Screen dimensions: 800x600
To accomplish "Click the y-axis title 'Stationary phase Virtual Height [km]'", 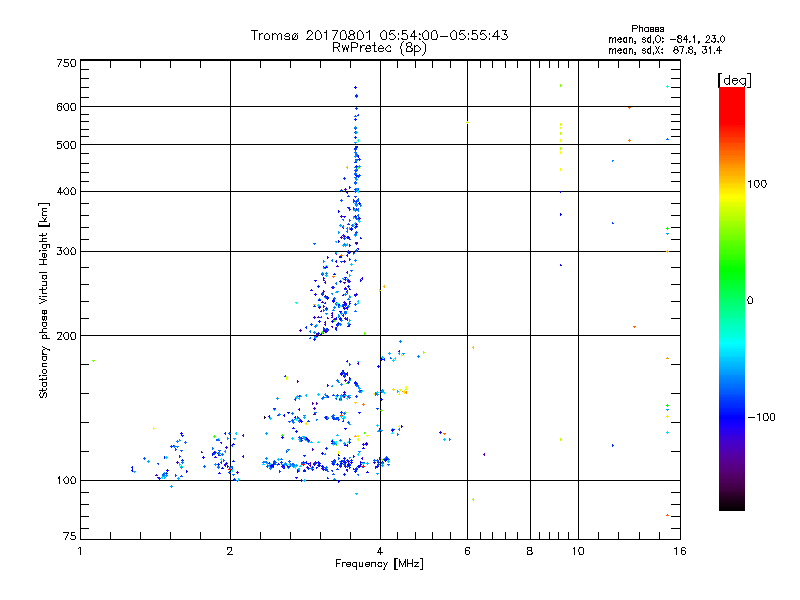I will (43, 301).
